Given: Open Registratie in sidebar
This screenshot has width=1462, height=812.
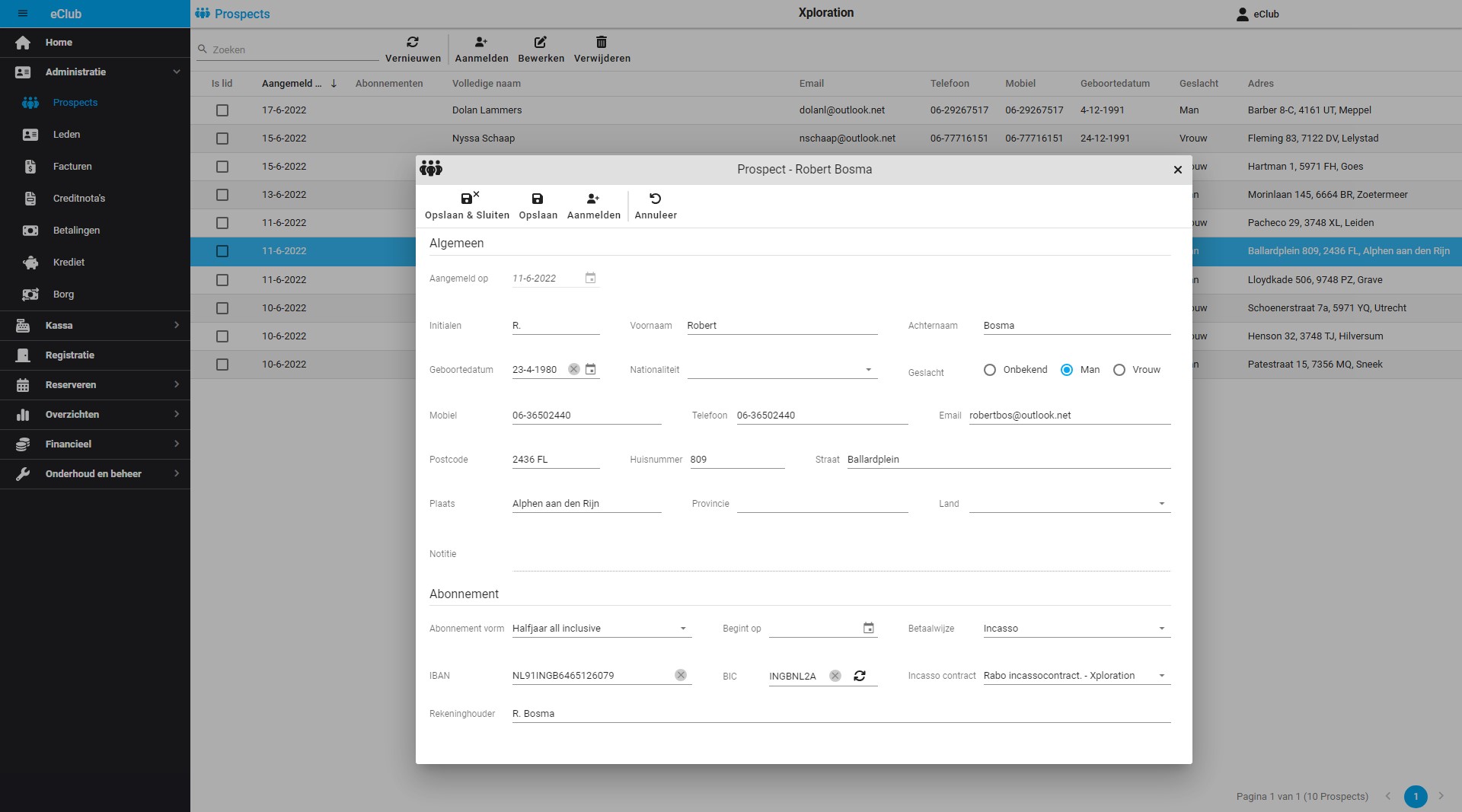Looking at the screenshot, I should point(94,355).
